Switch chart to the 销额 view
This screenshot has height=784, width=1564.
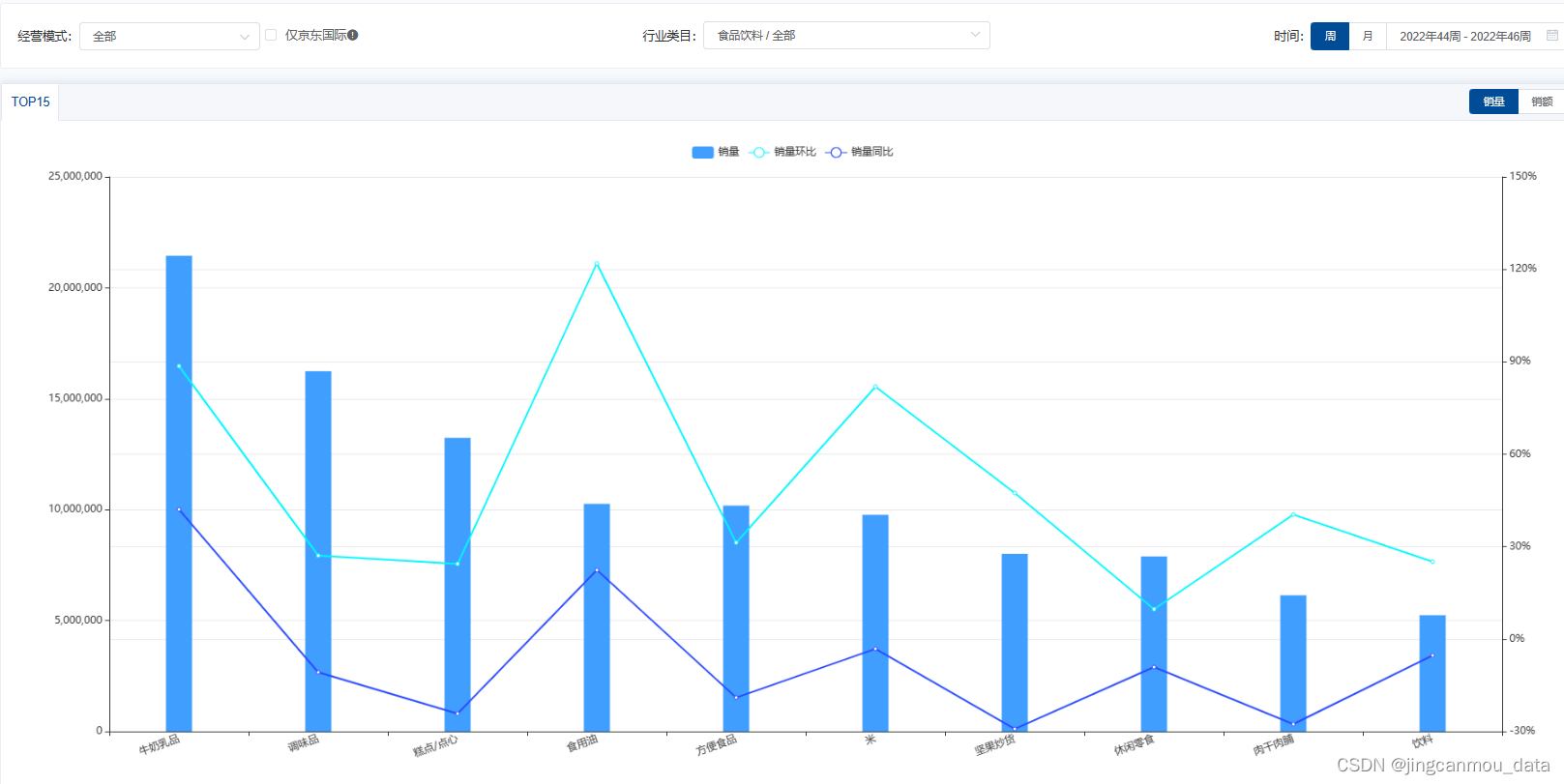1542,102
